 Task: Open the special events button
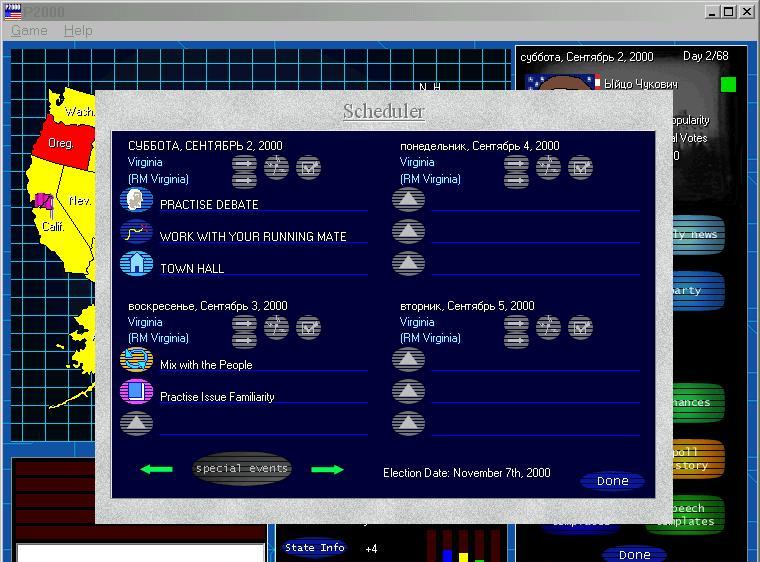click(x=241, y=468)
